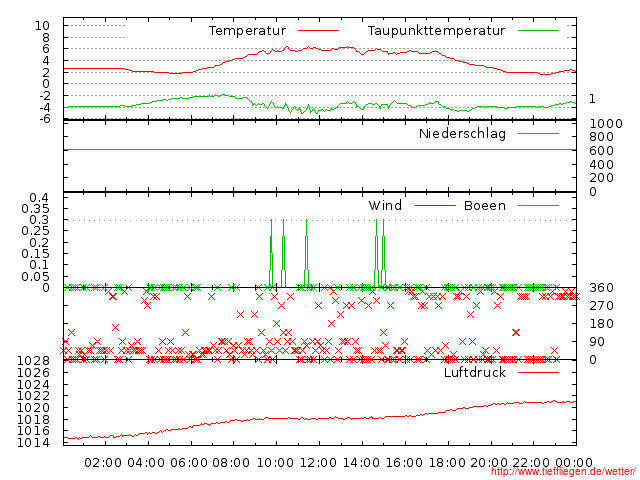Click the 360 wind direction axis value
The height and width of the screenshot is (480, 640).
click(601, 288)
